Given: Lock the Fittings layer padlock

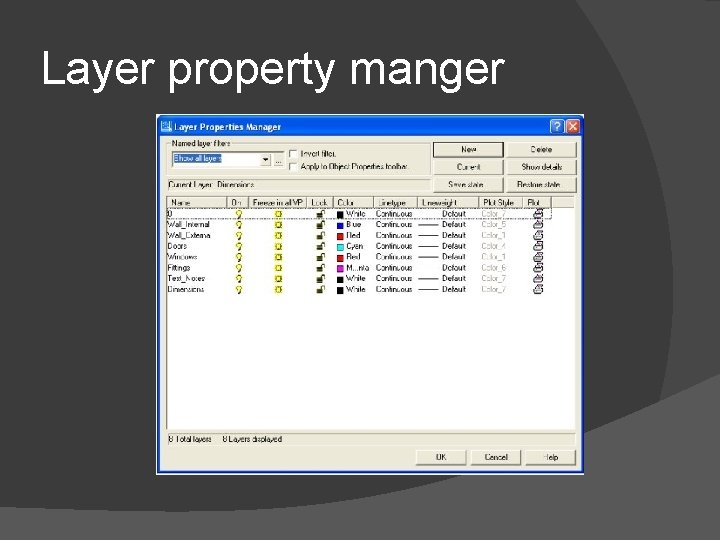Looking at the screenshot, I should click(x=321, y=268).
